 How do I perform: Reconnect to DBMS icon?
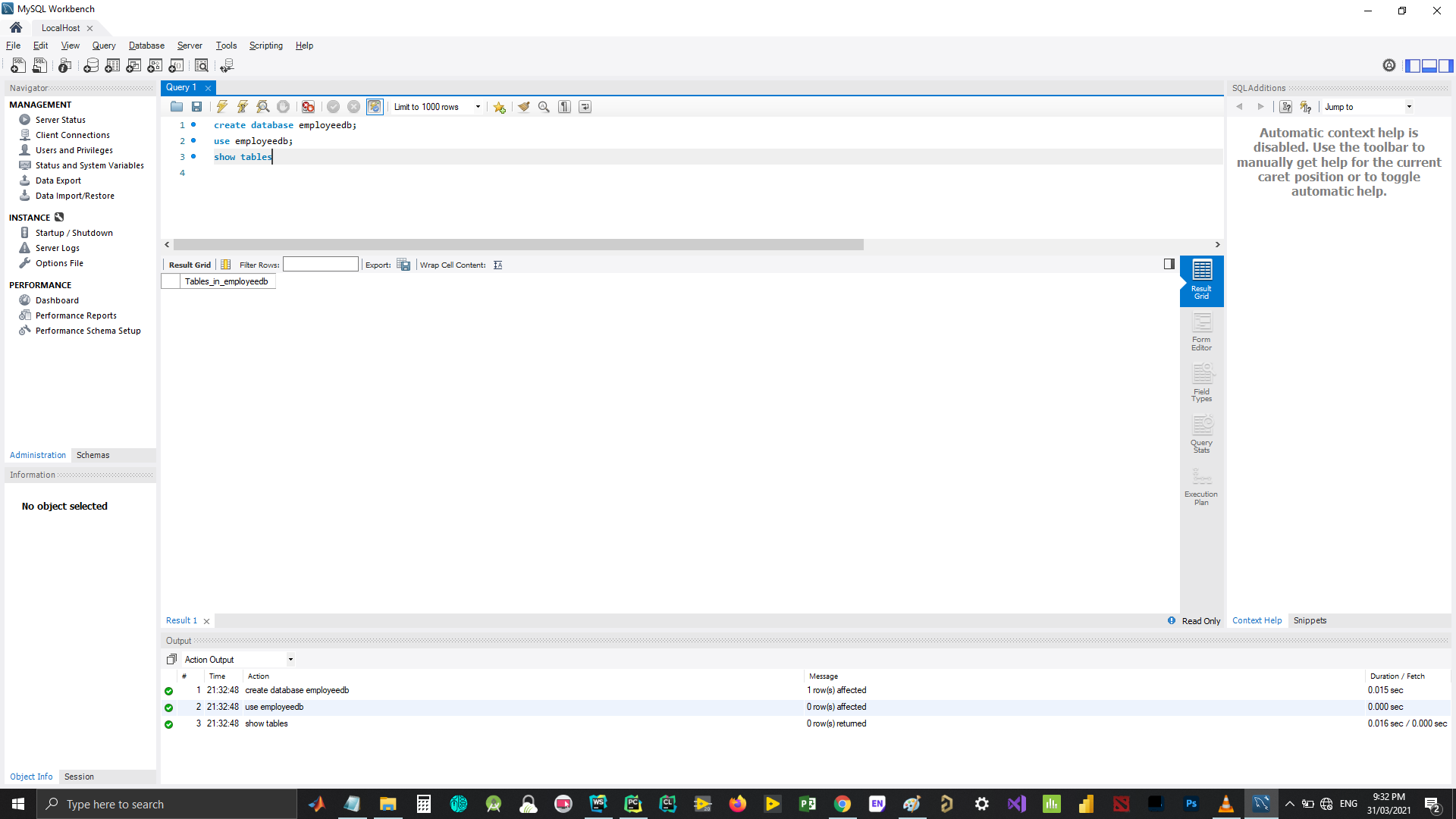coord(227,66)
